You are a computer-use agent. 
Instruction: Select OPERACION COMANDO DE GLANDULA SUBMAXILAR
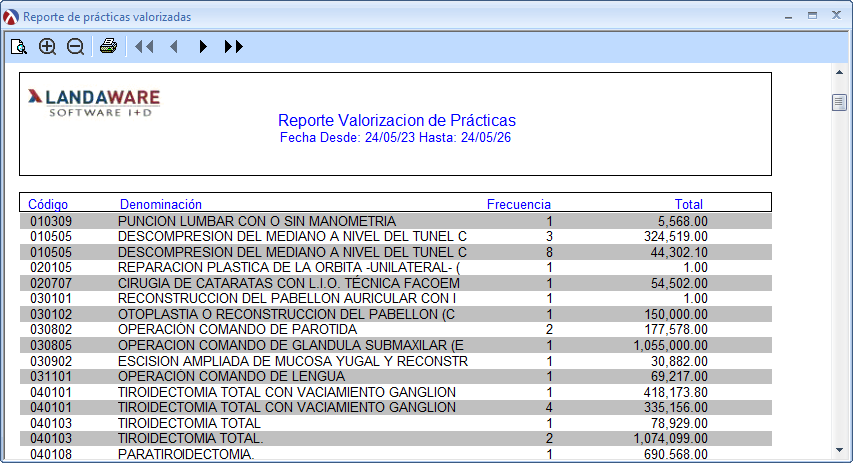coord(290,345)
